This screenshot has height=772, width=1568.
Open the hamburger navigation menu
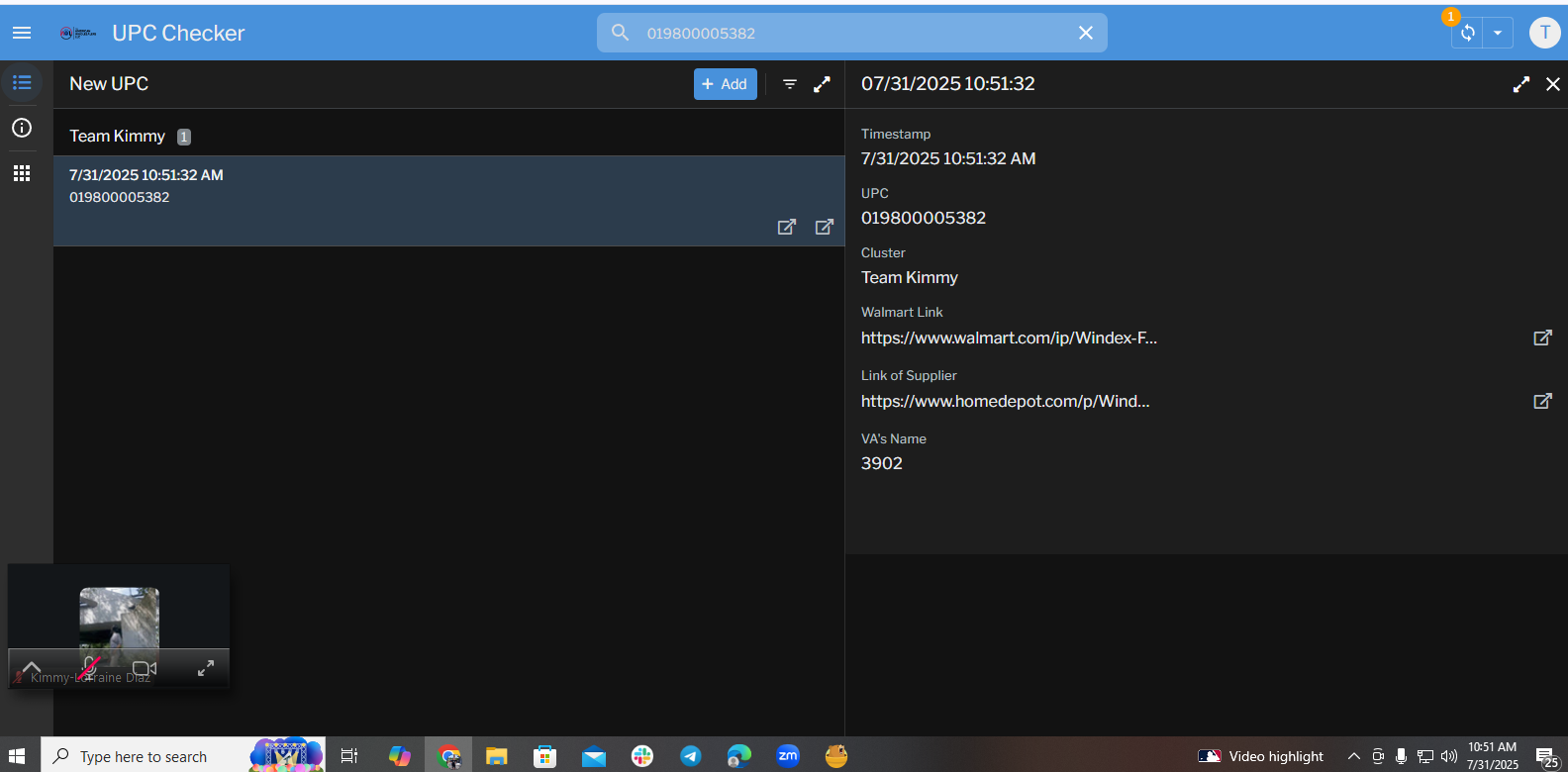coord(22,33)
